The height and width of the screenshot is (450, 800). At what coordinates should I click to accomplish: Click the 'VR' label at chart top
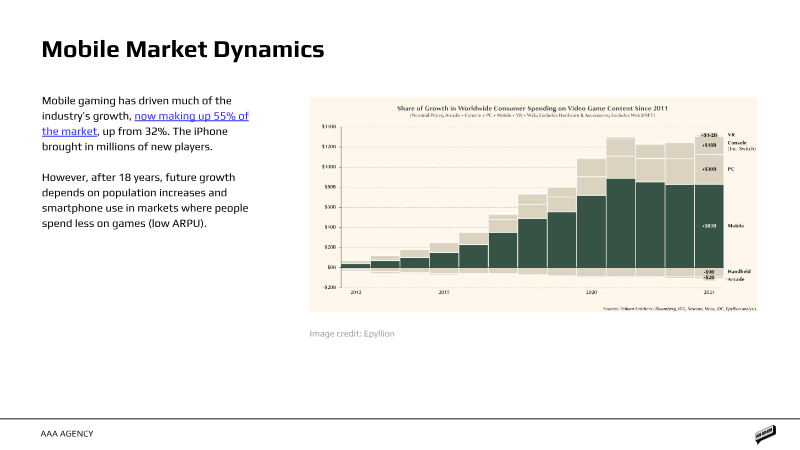coord(731,133)
